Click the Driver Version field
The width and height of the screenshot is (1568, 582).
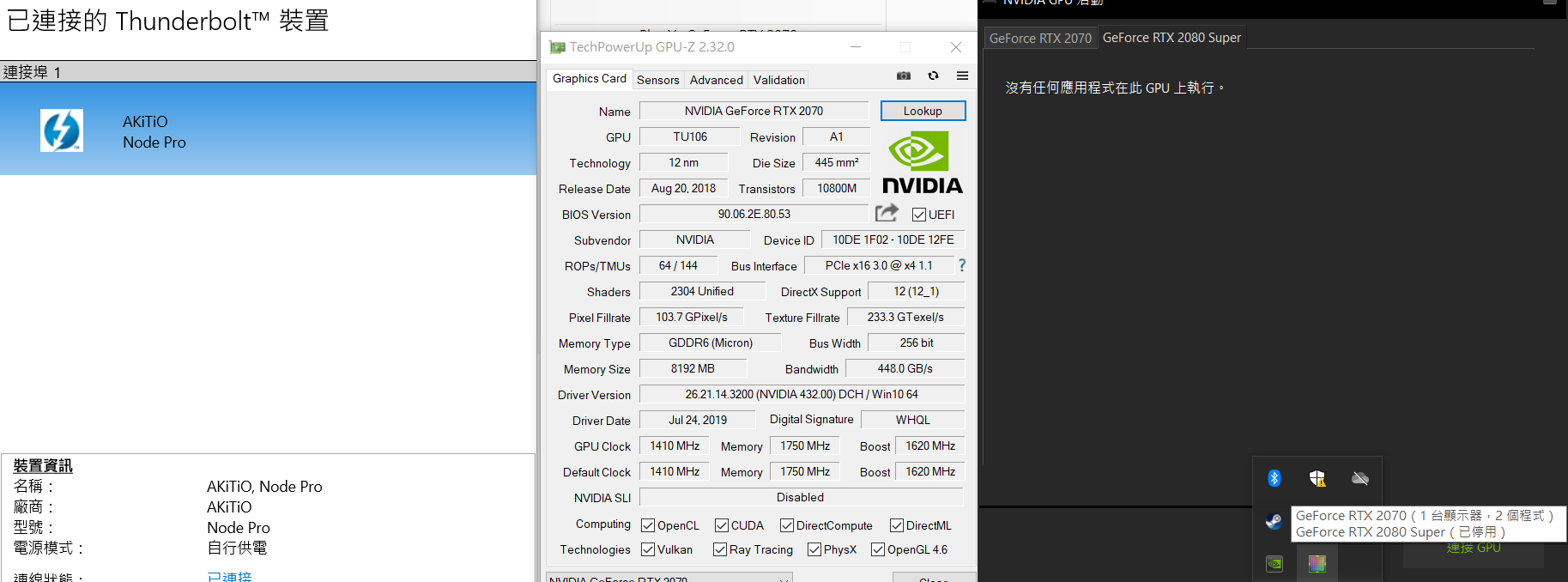[x=802, y=394]
